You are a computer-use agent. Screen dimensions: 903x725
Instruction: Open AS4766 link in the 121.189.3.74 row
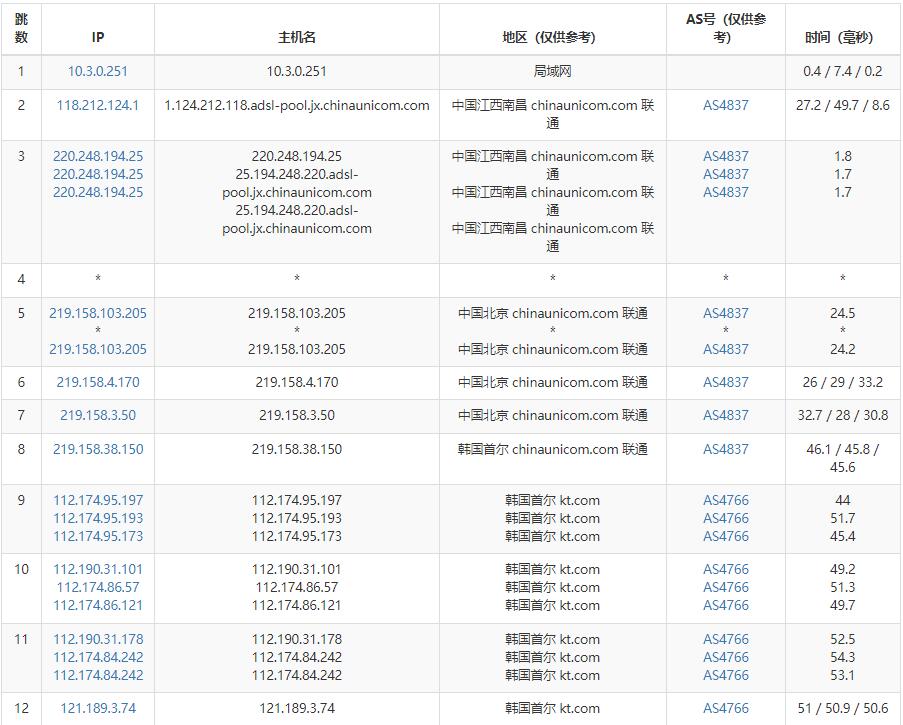click(x=726, y=708)
